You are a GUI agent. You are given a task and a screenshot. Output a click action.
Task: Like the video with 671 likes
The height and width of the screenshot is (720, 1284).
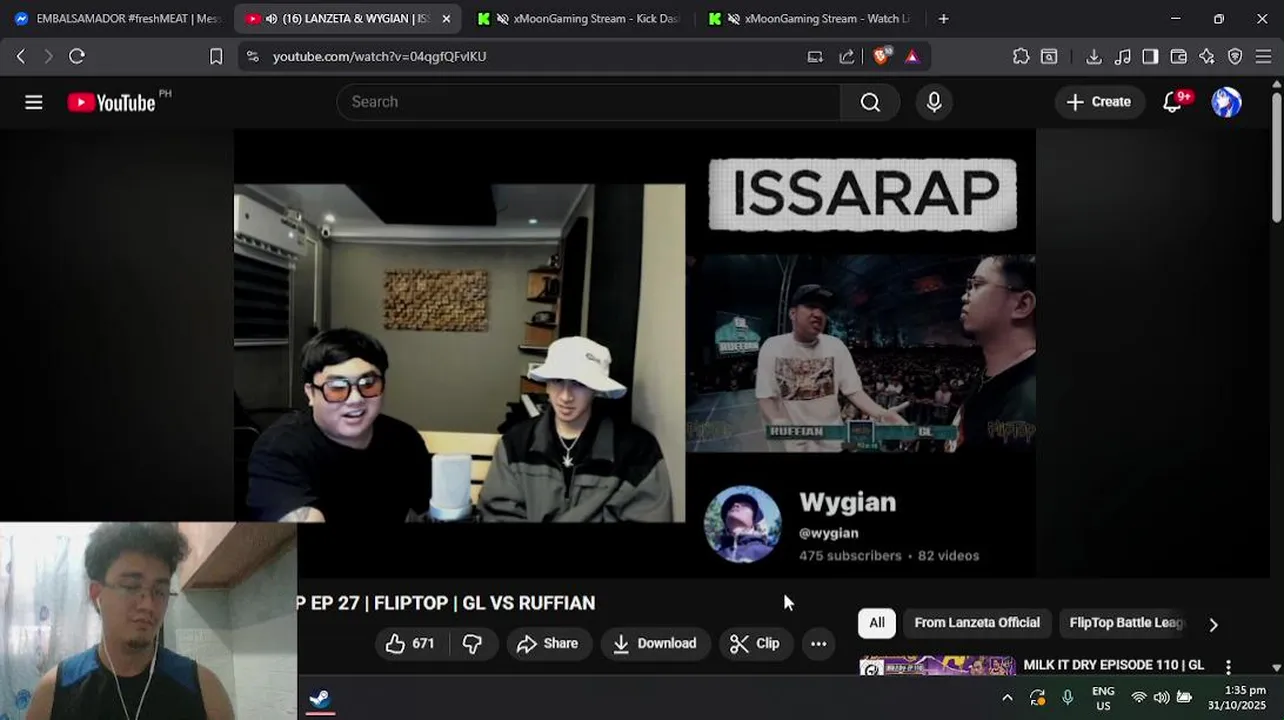410,643
